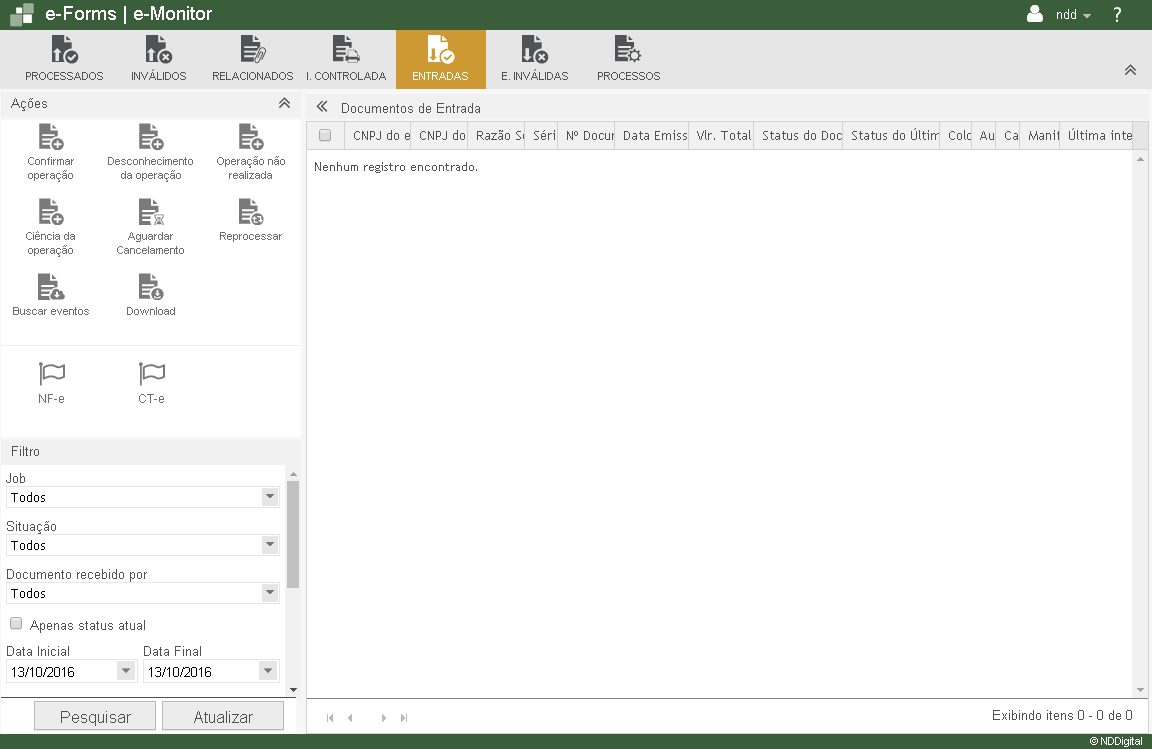This screenshot has width=1152, height=749.
Task: Select the NF-e flag icon
Action: click(51, 374)
